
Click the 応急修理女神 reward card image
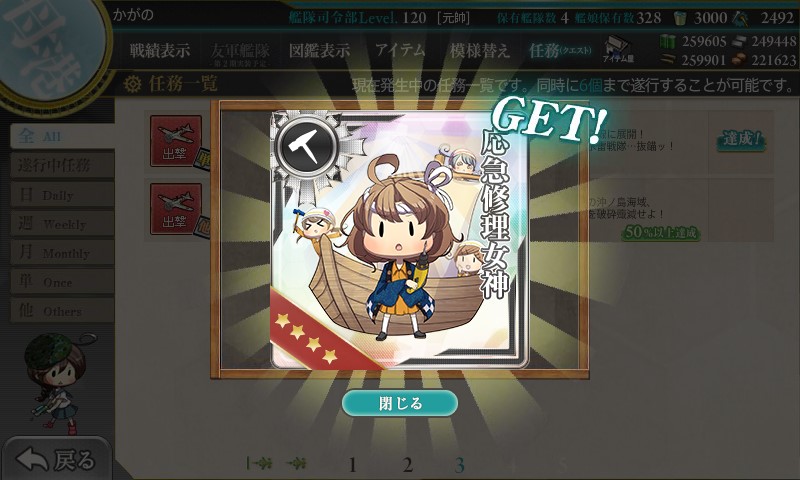[x=399, y=239]
